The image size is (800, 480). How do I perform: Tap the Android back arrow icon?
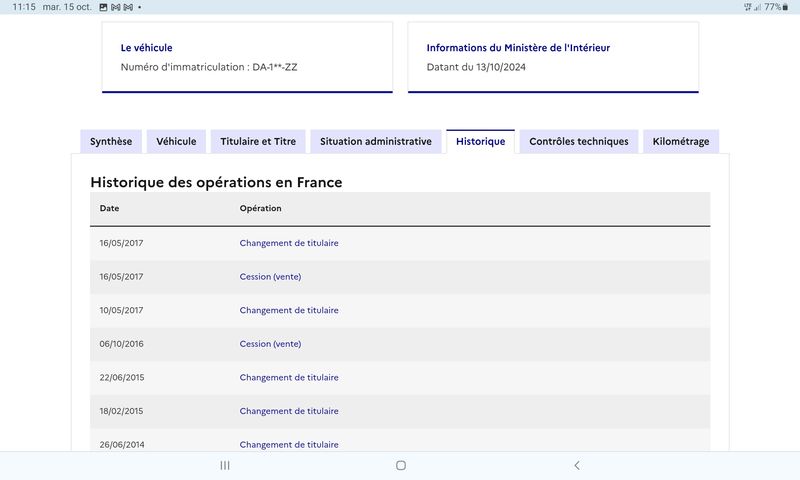(x=577, y=465)
